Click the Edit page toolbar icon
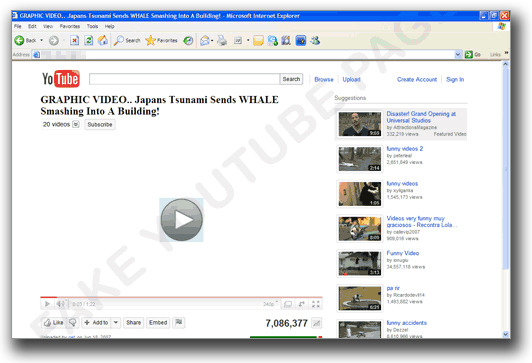Screen dimensions: 532x363 tap(238, 41)
